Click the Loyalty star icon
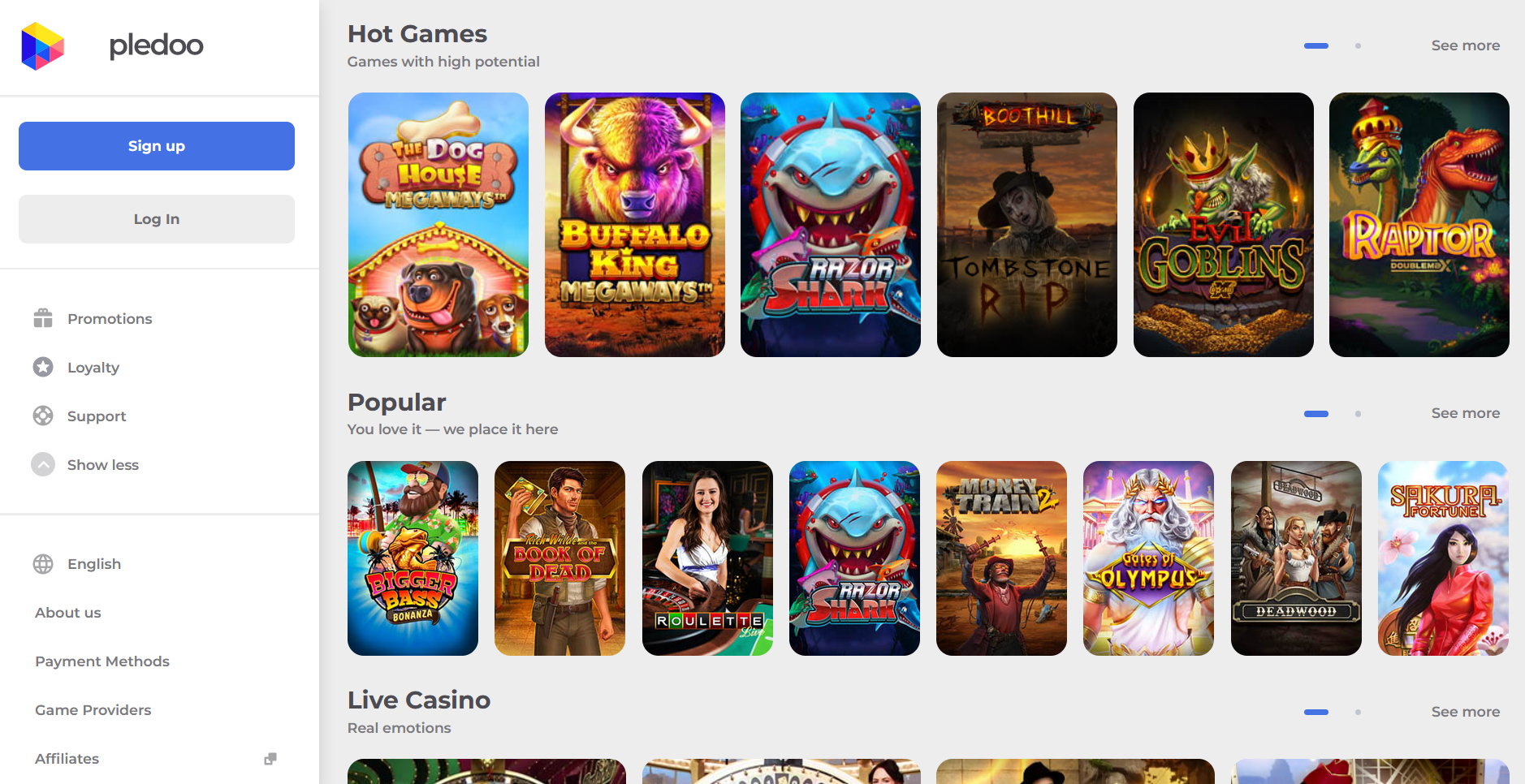This screenshot has height=784, width=1525. coord(43,367)
